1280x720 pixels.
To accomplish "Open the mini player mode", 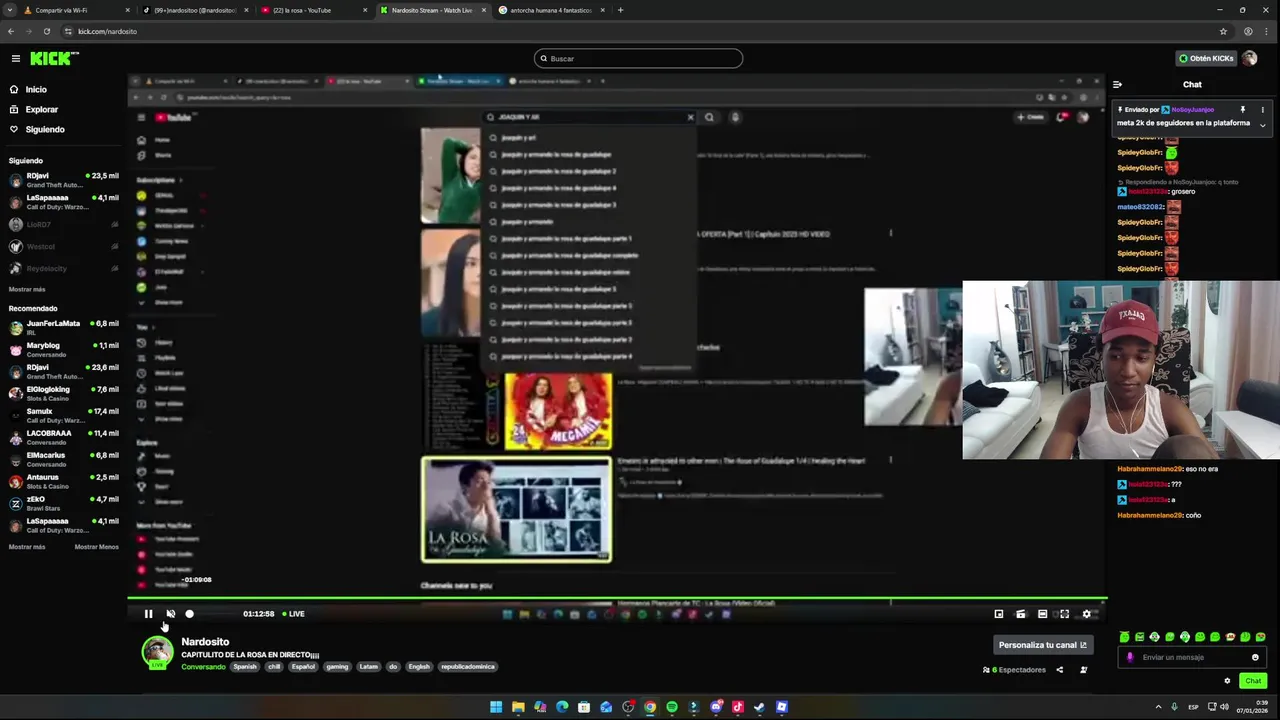I will (998, 614).
